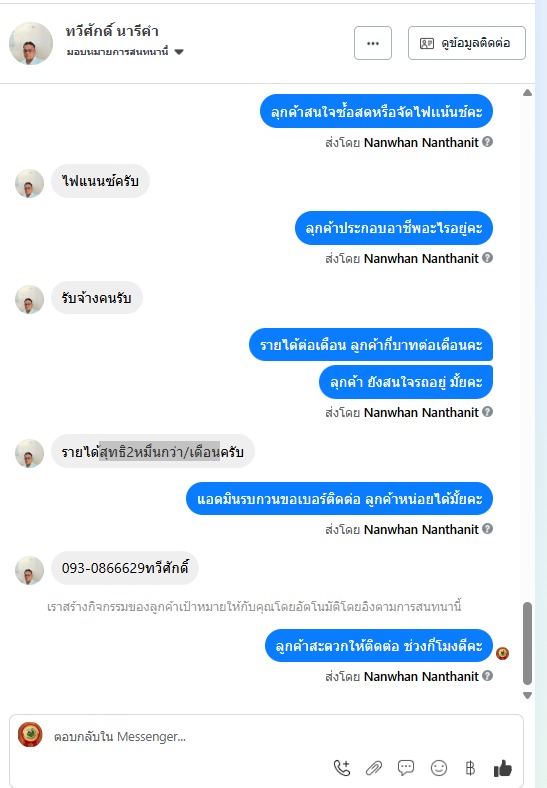Image resolution: width=547 pixels, height=788 pixels.
Task: Open saved replies speech bubble icon
Action: pos(406,767)
